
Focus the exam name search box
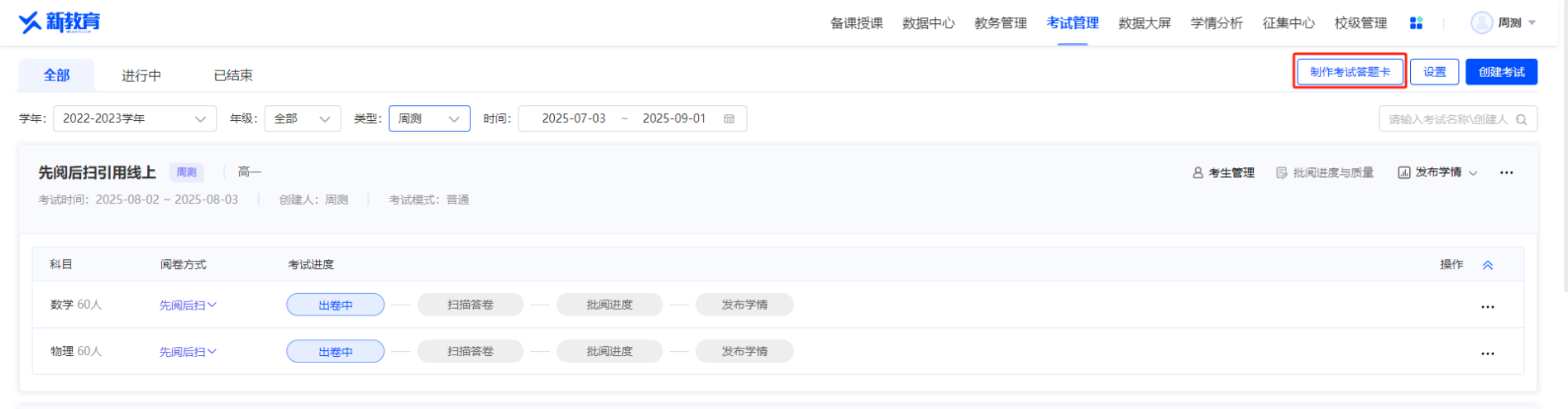click(x=1457, y=119)
